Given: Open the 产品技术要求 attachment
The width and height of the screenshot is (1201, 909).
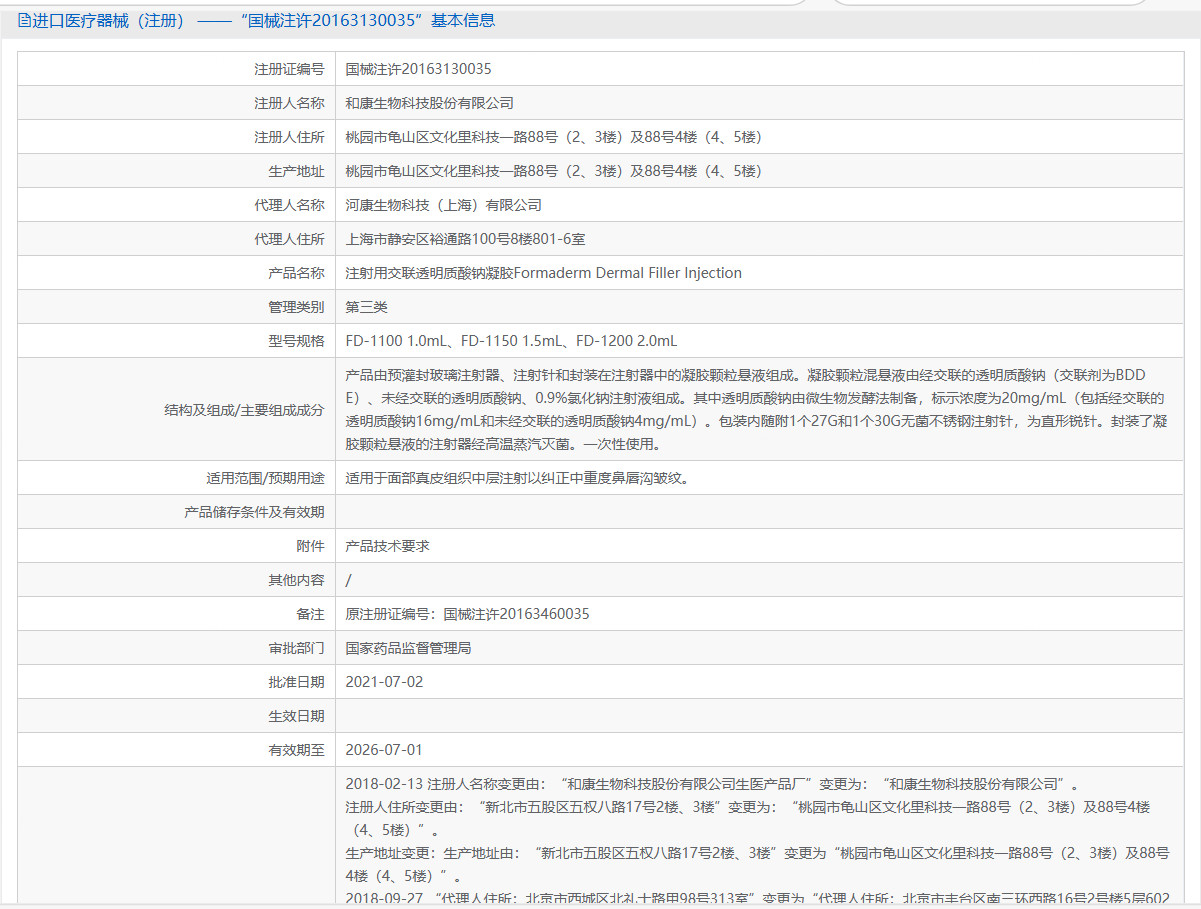Looking at the screenshot, I should click(x=387, y=546).
